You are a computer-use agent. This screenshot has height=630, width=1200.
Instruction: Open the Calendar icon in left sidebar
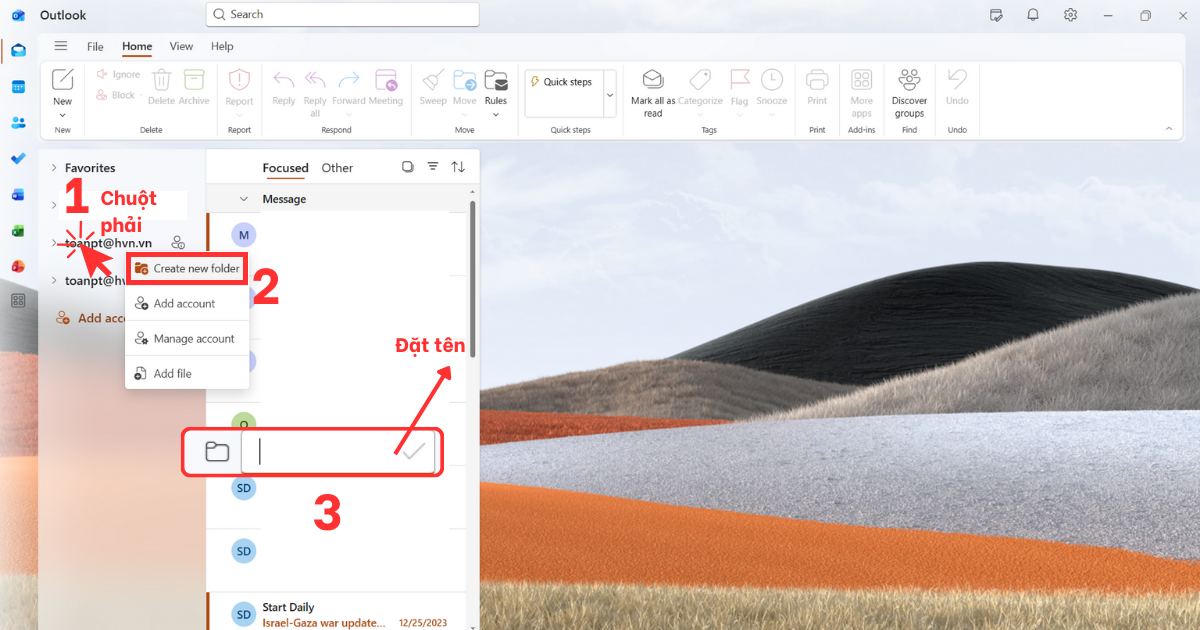[x=18, y=87]
